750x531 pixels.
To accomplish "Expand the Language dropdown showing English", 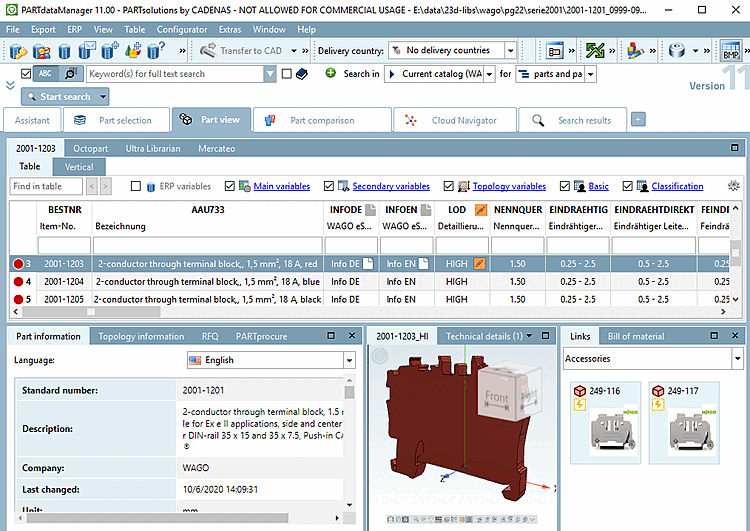I will pos(349,360).
